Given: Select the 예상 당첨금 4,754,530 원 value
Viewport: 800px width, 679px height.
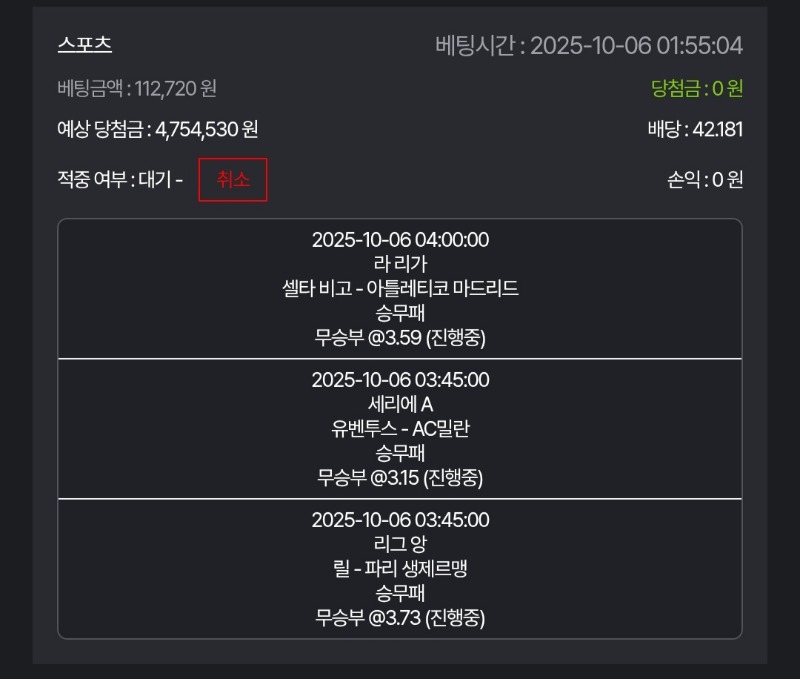Looking at the screenshot, I should coord(158,129).
